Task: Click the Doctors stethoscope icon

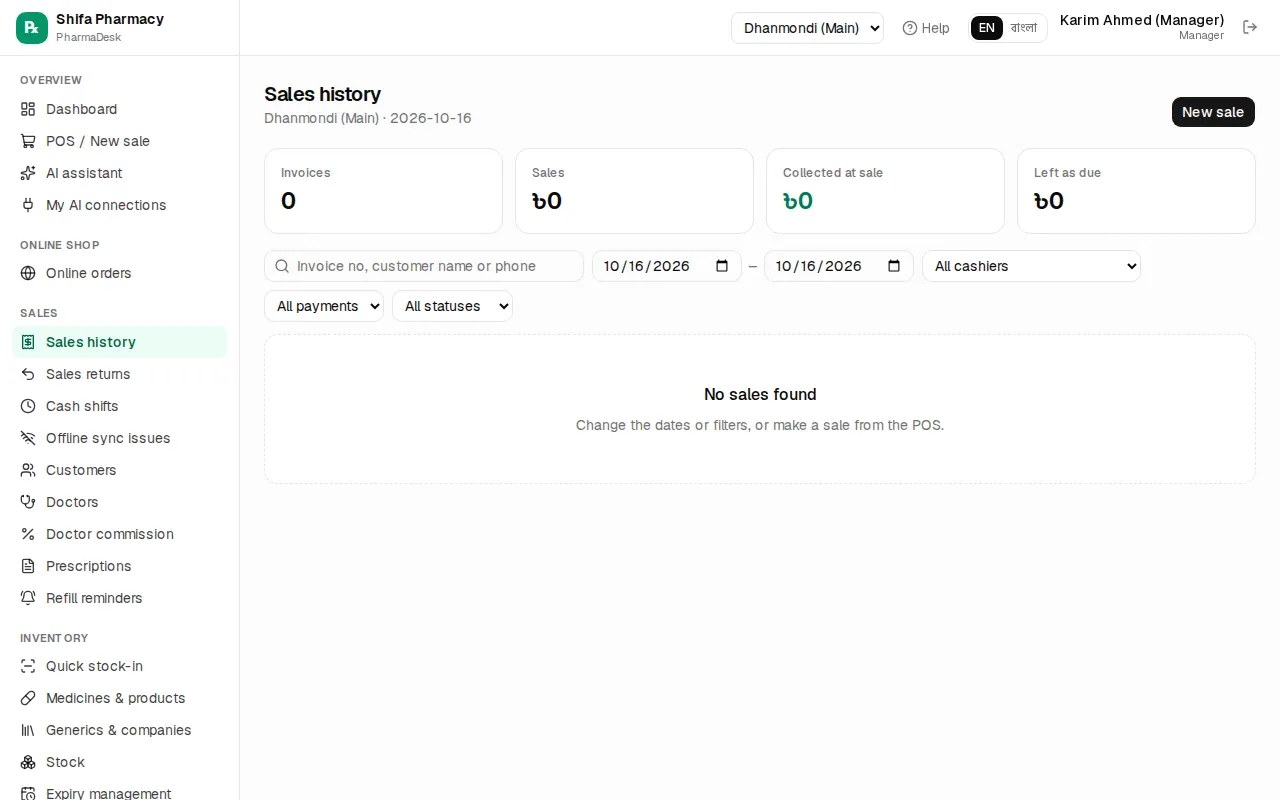Action: (x=28, y=502)
